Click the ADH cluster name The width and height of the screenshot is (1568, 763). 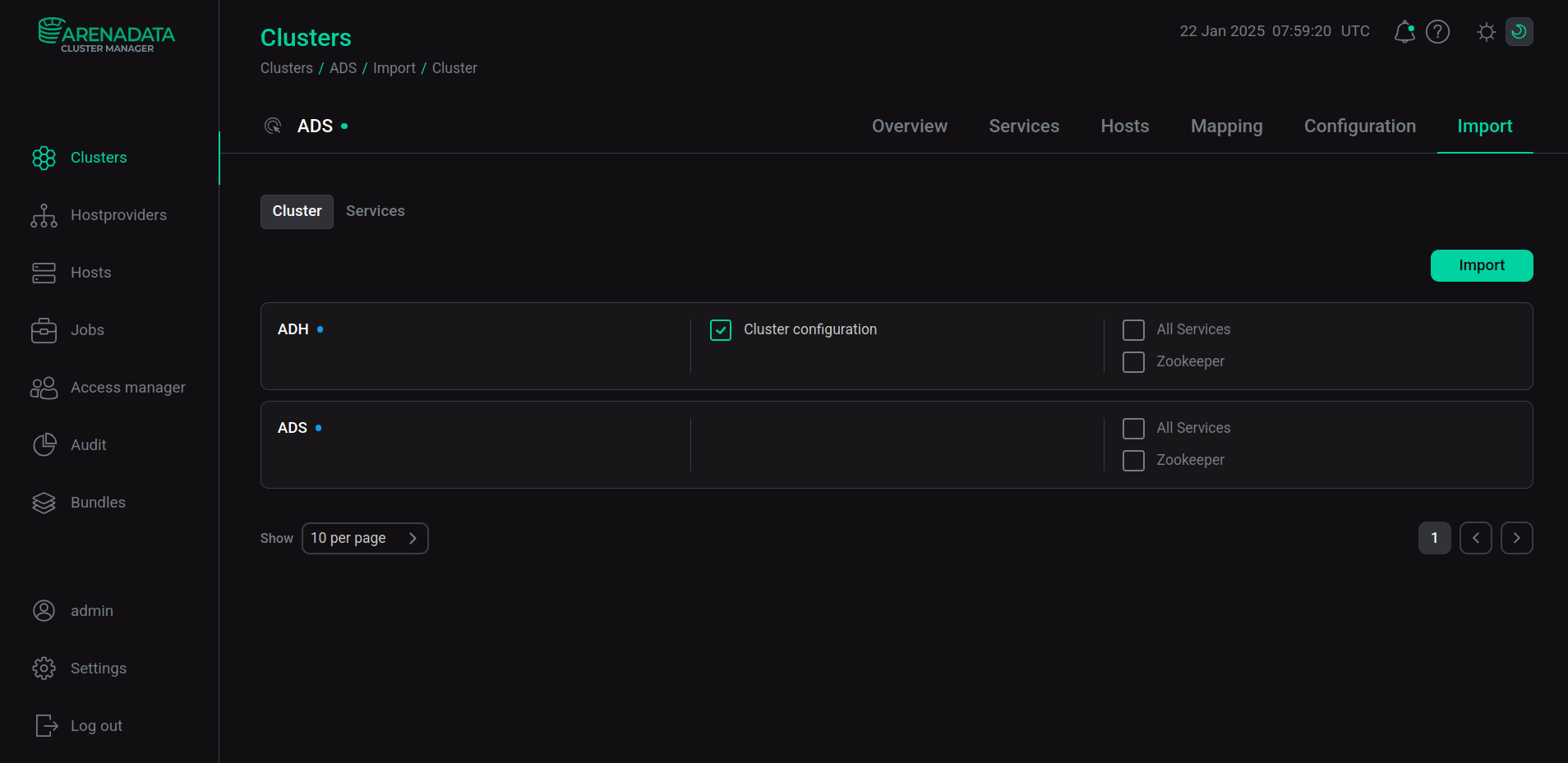(x=293, y=329)
